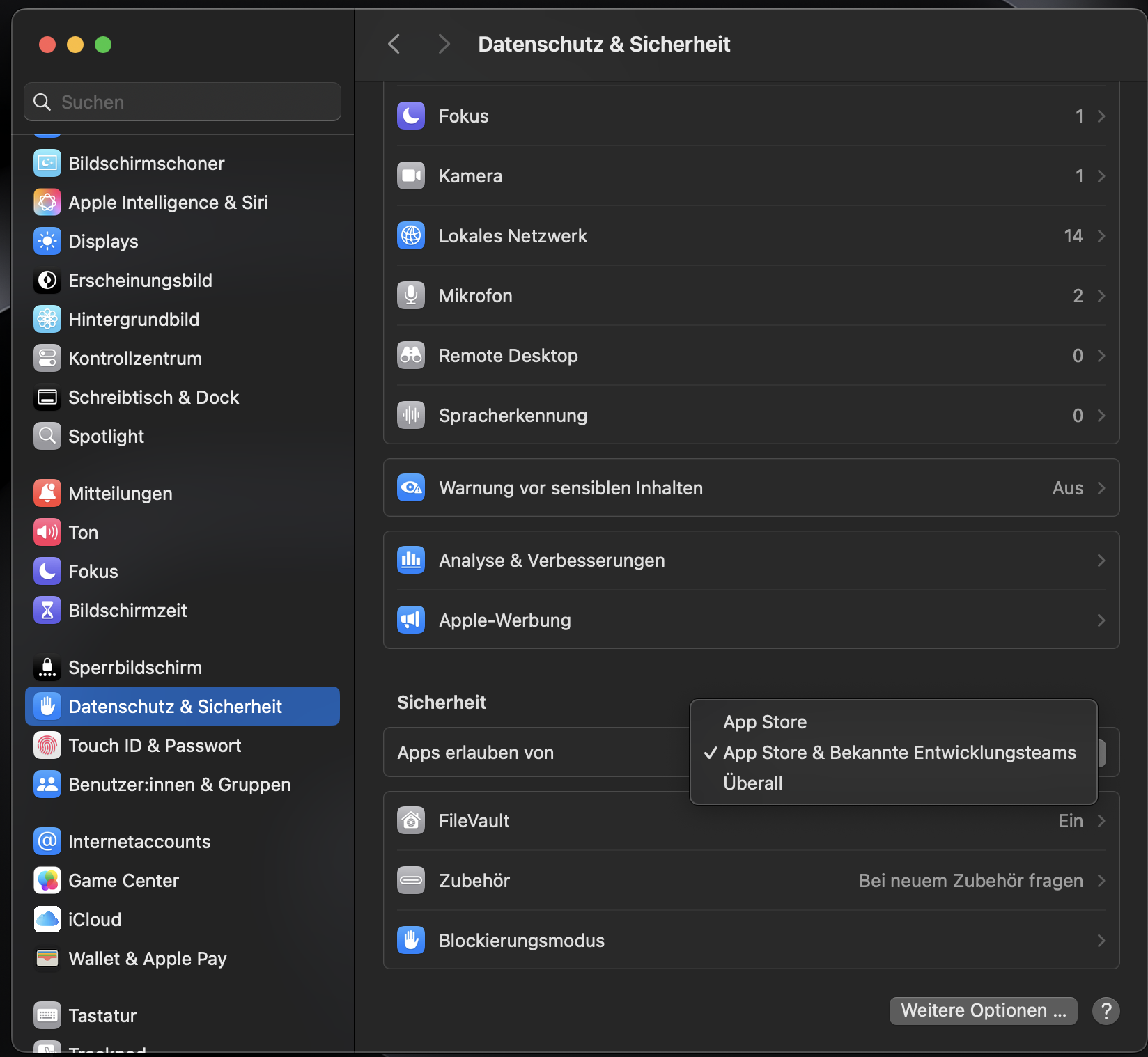
Task: Open Touch ID & Passwort in sidebar
Action: click(155, 746)
